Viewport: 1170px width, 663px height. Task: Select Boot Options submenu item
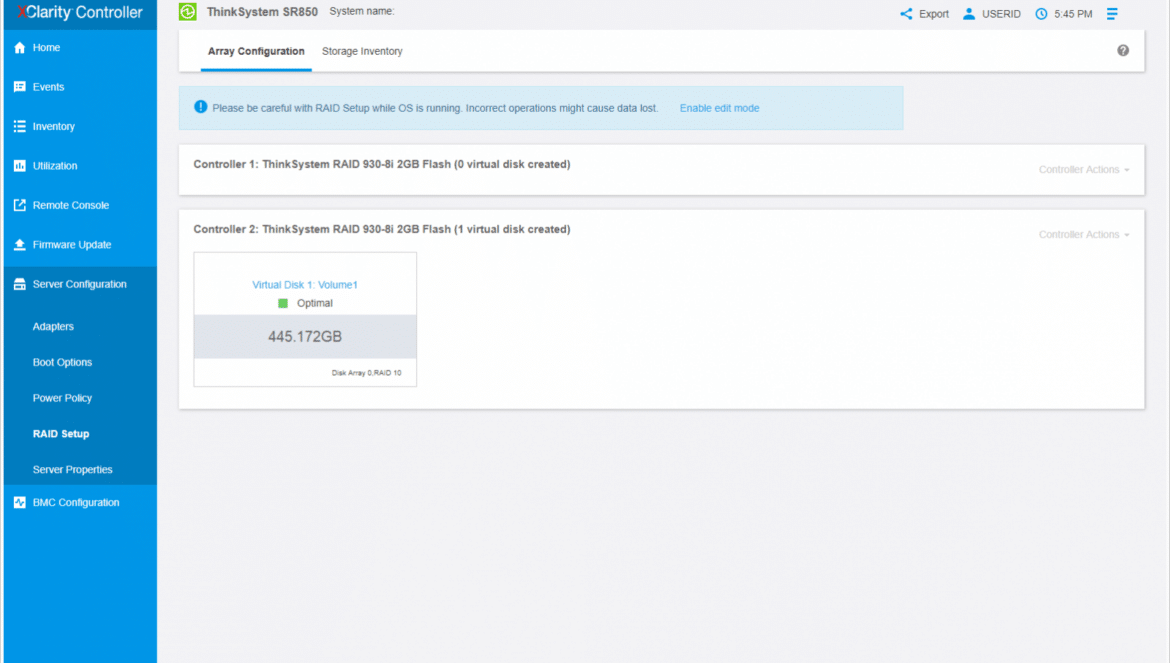(63, 362)
